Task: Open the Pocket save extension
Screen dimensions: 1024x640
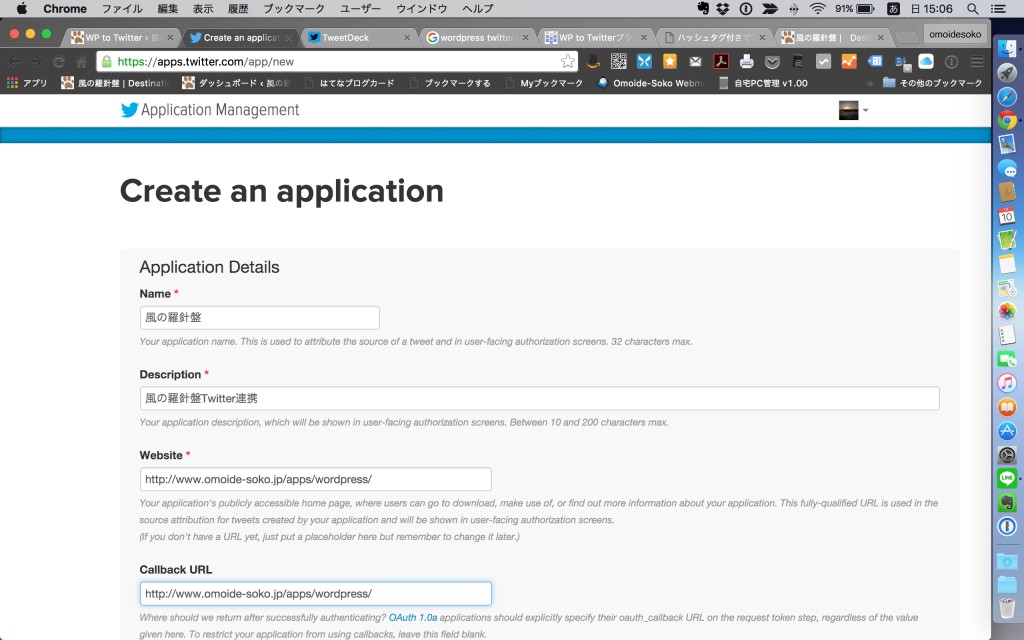Action: (x=772, y=61)
